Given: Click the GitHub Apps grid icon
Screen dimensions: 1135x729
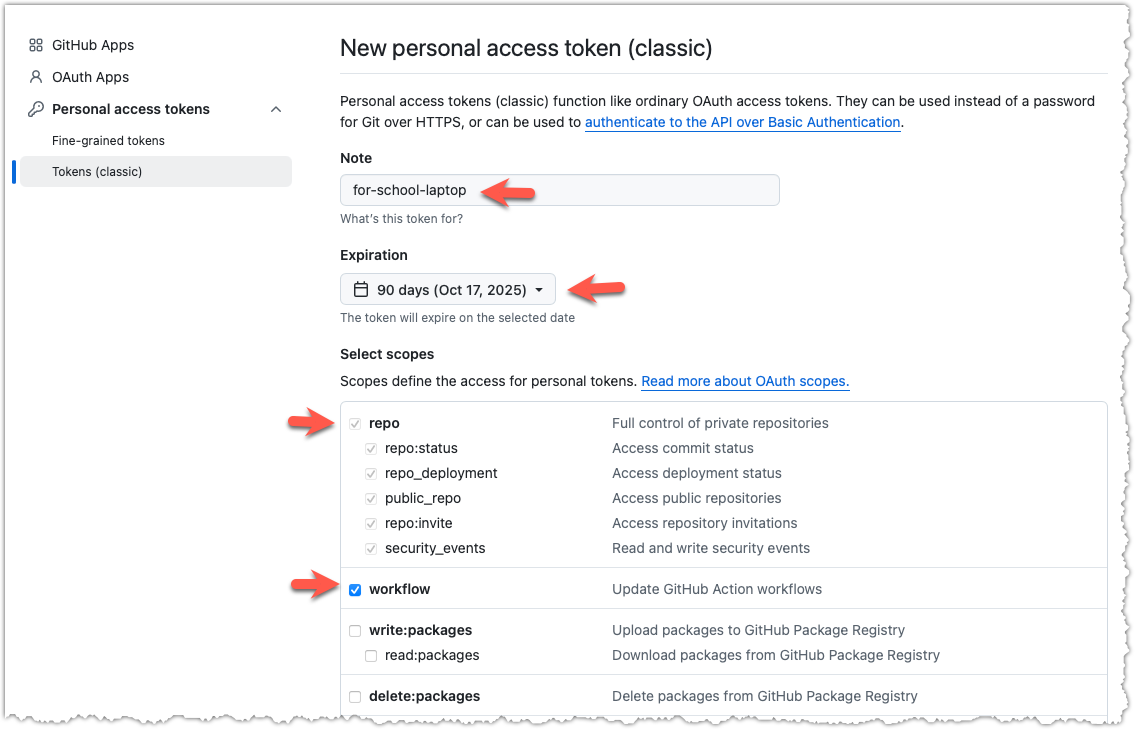Looking at the screenshot, I should click(35, 46).
